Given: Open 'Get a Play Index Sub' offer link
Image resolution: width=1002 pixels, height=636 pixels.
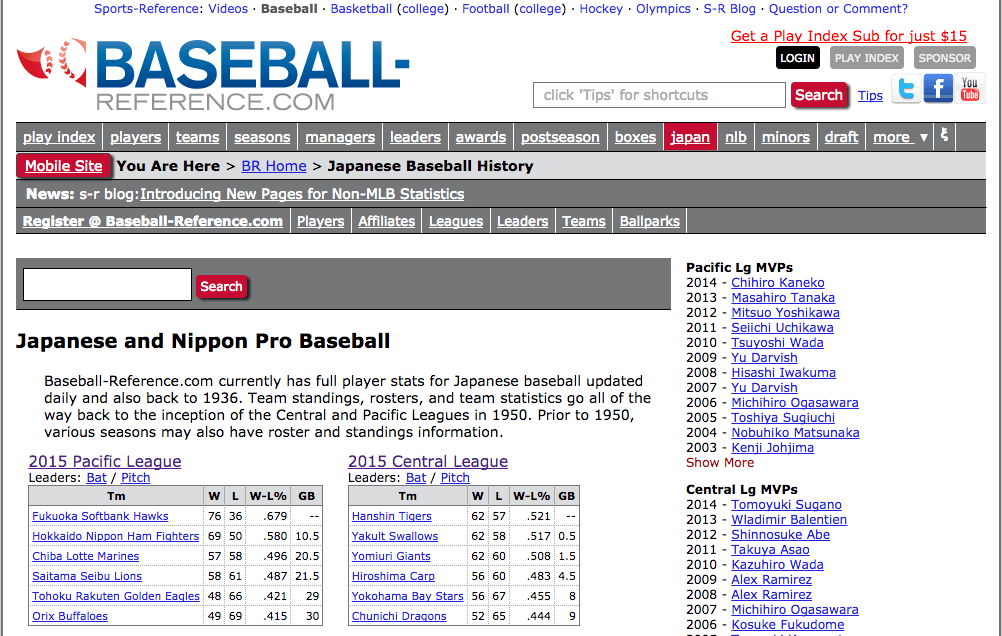Looking at the screenshot, I should [849, 36].
